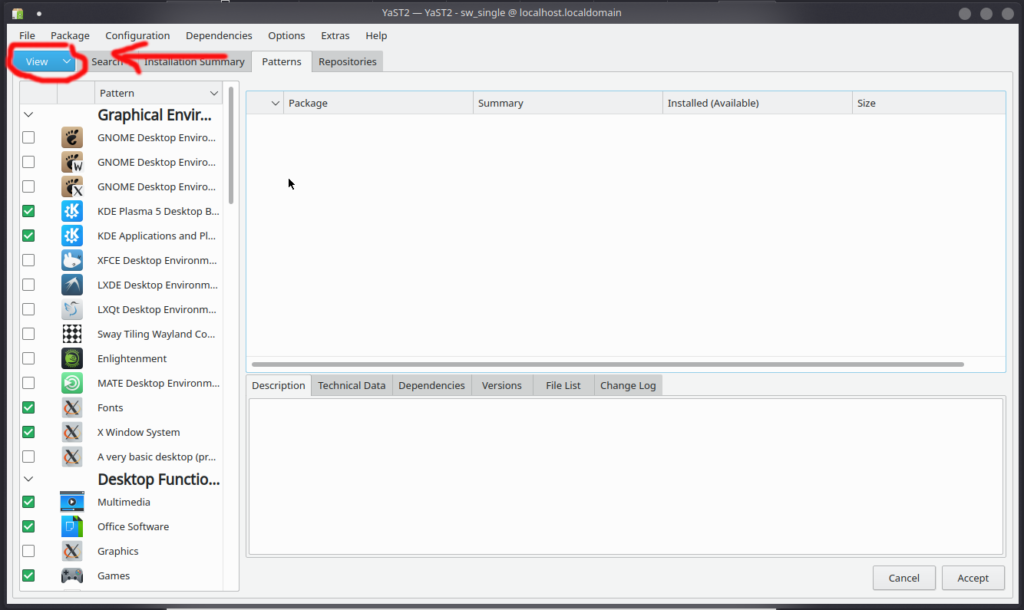This screenshot has width=1024, height=610.
Task: Open the Technical Data tab
Action: [x=351, y=385]
